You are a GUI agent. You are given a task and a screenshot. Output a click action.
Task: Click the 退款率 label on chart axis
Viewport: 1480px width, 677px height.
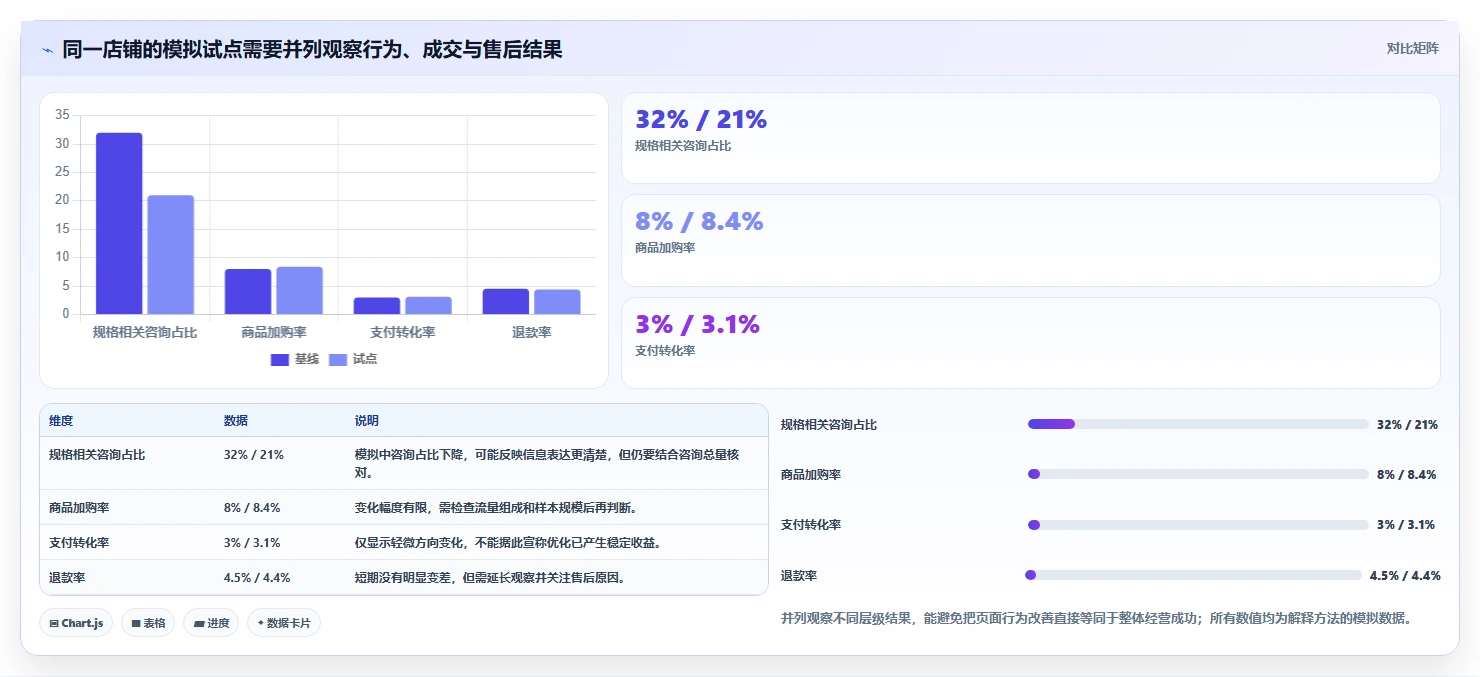[x=531, y=332]
